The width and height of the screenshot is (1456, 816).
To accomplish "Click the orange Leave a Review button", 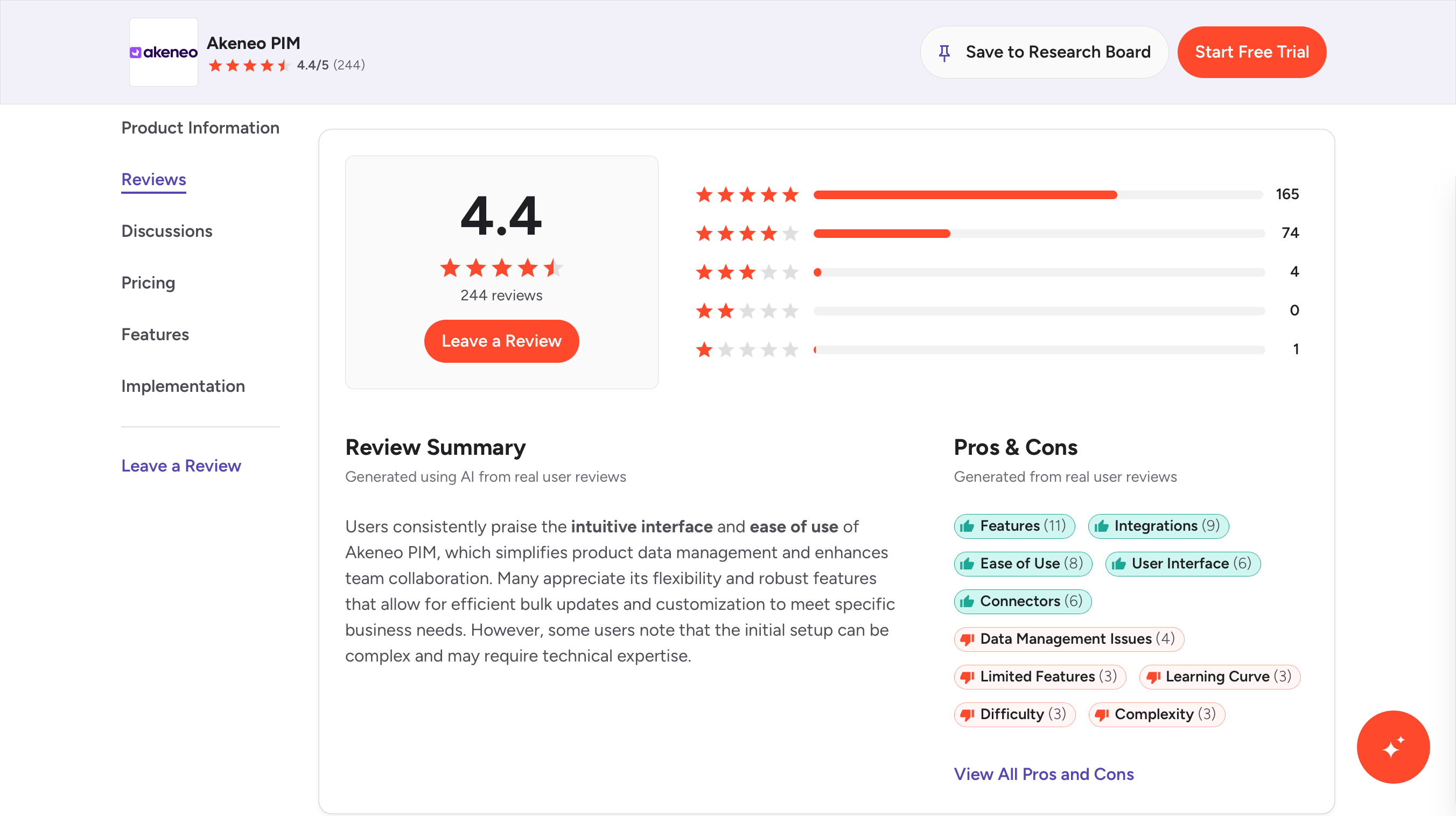I will (501, 341).
